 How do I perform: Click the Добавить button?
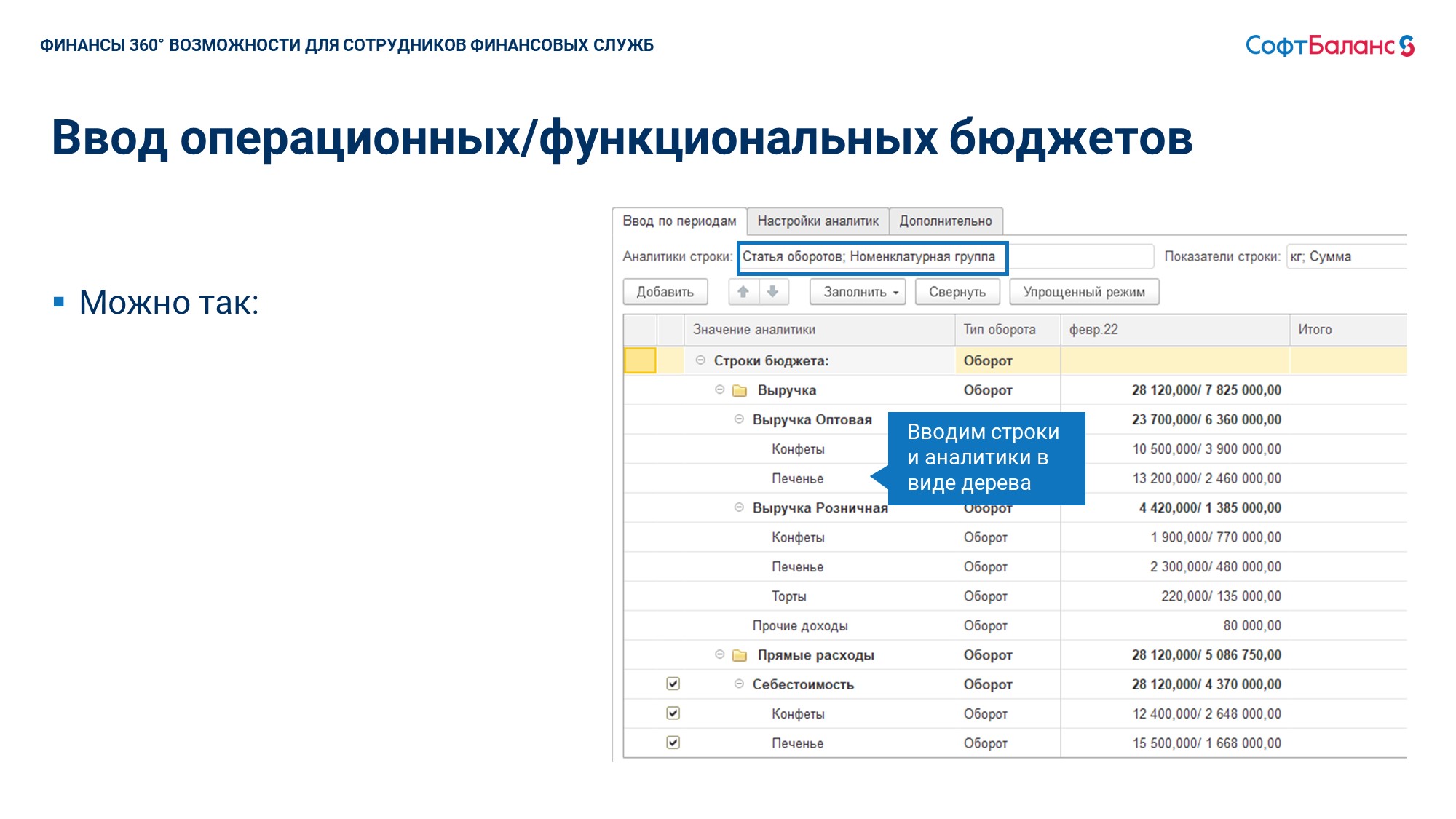[x=665, y=292]
